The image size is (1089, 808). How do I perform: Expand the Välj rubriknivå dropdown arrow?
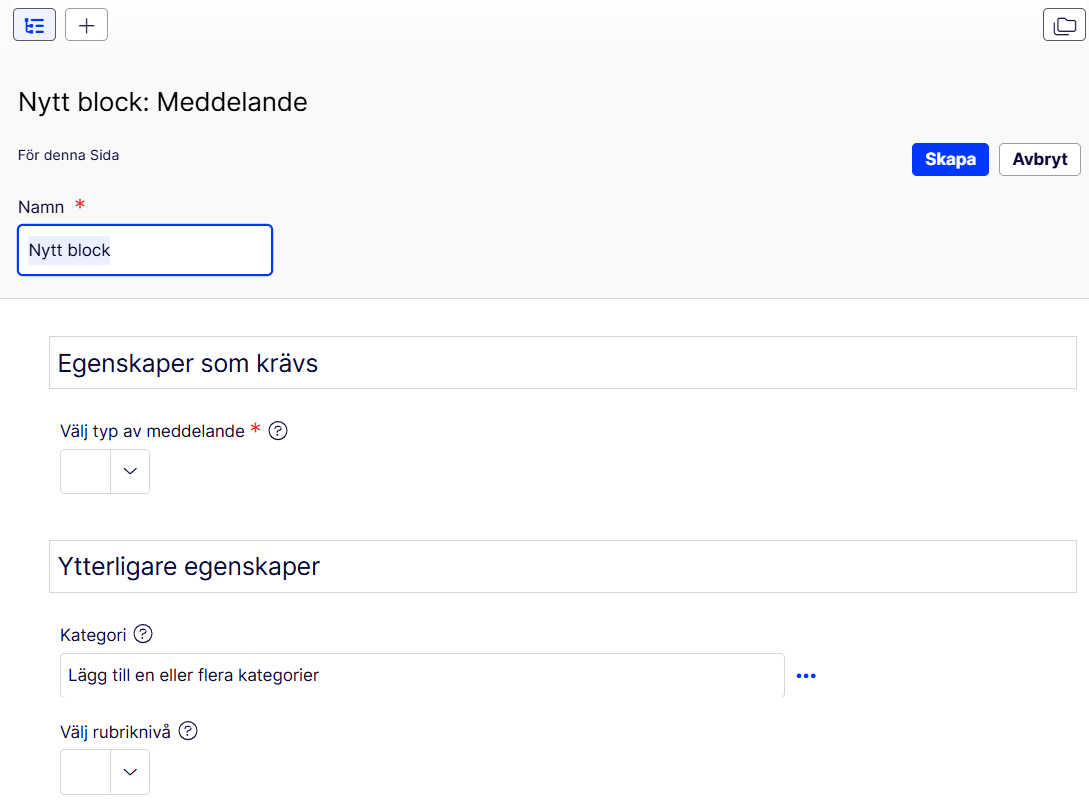click(x=130, y=771)
